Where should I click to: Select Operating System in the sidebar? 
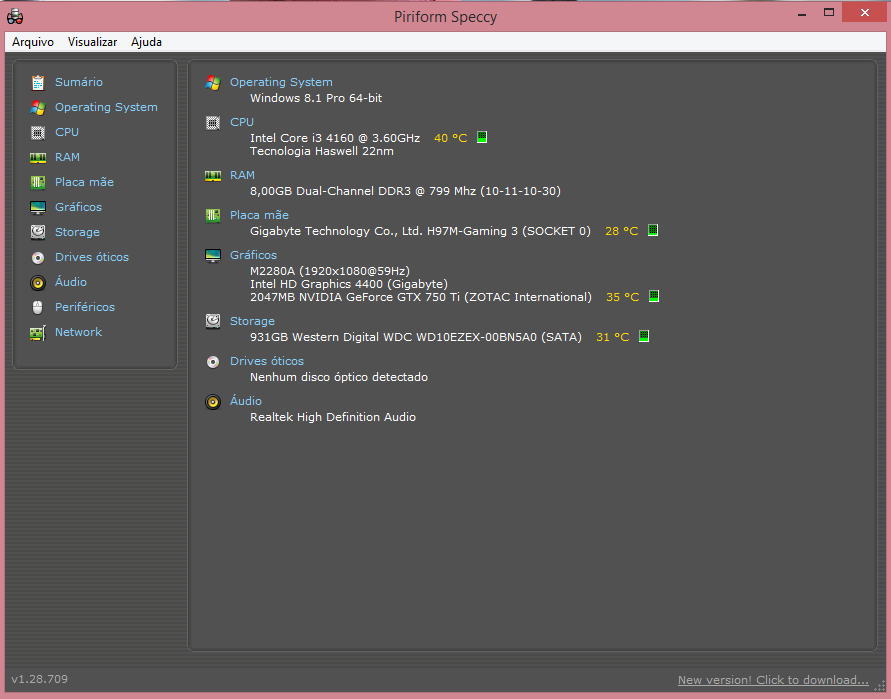[106, 107]
